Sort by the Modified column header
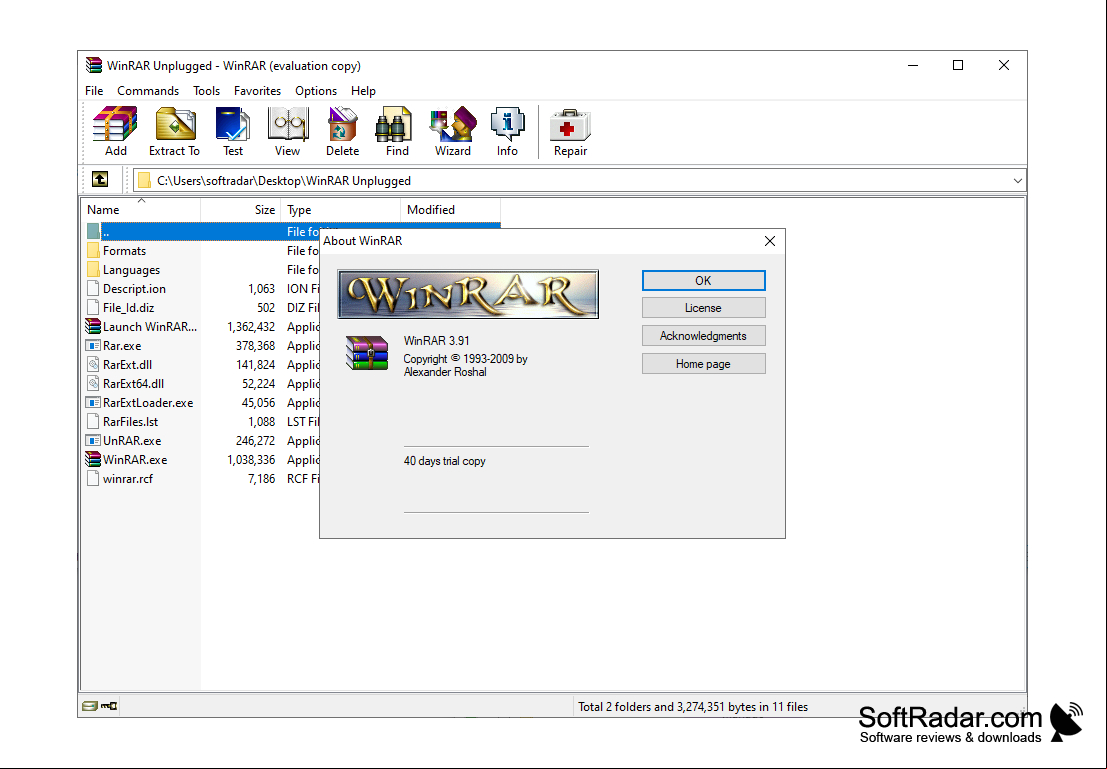The image size is (1107, 769). (x=450, y=210)
